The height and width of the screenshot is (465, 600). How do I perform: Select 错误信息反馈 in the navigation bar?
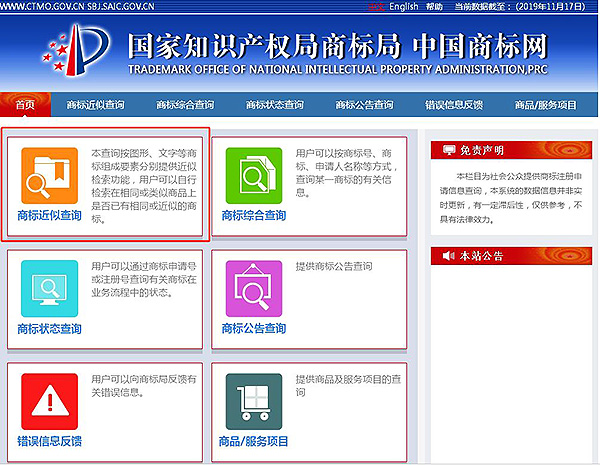(453, 104)
